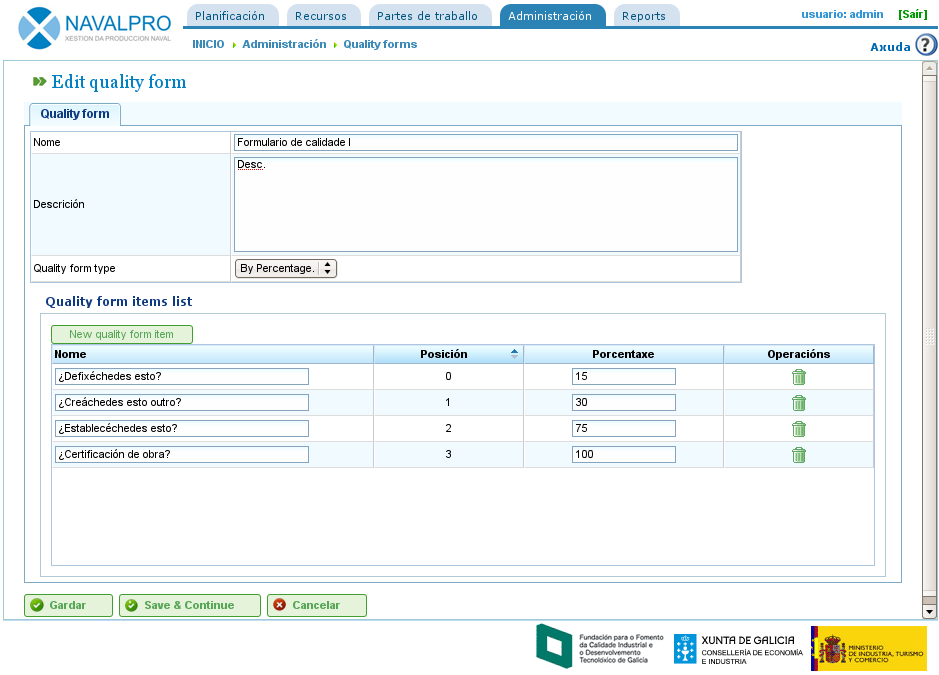
Task: Click the Saír logout link
Action: (x=912, y=14)
